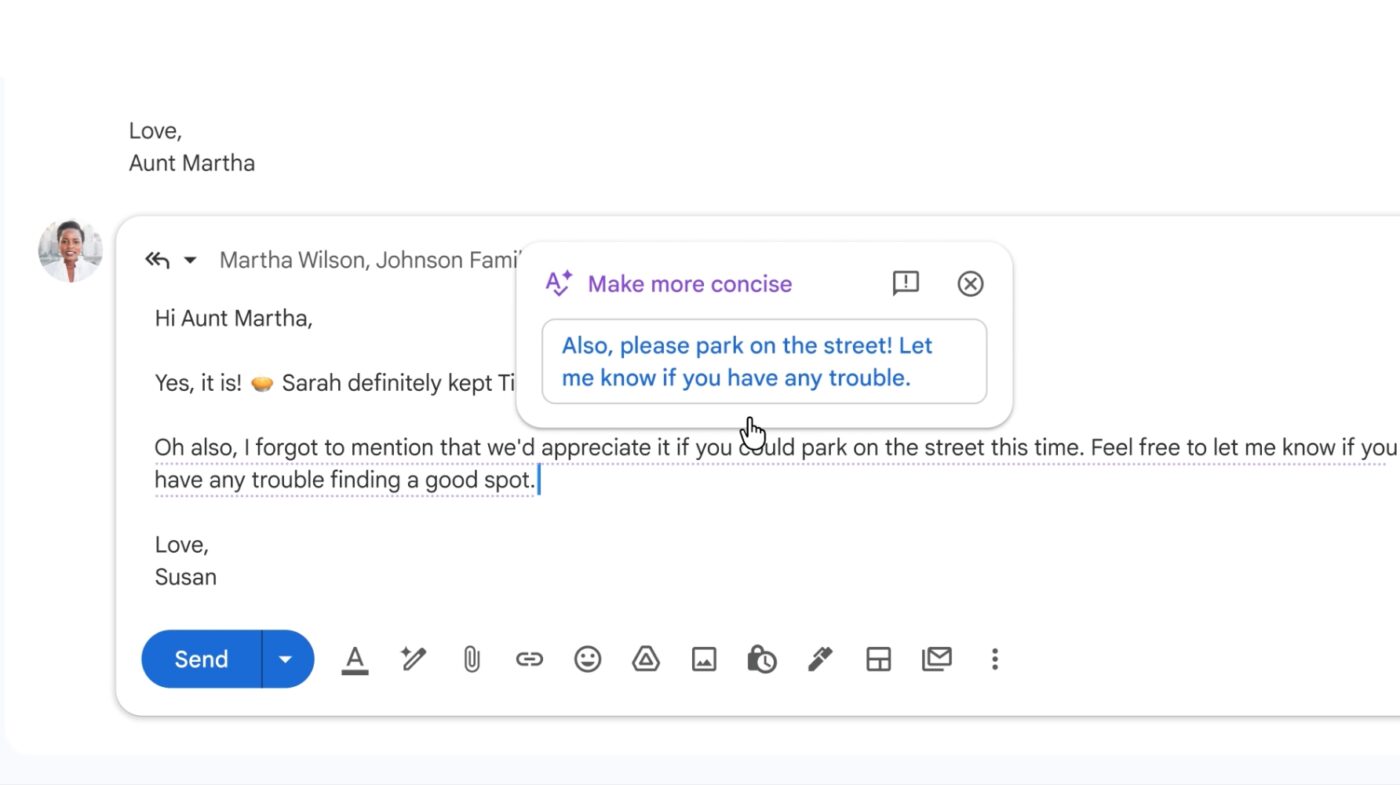Image resolution: width=1400 pixels, height=785 pixels.
Task: Enable multi-send mode
Action: click(936, 658)
